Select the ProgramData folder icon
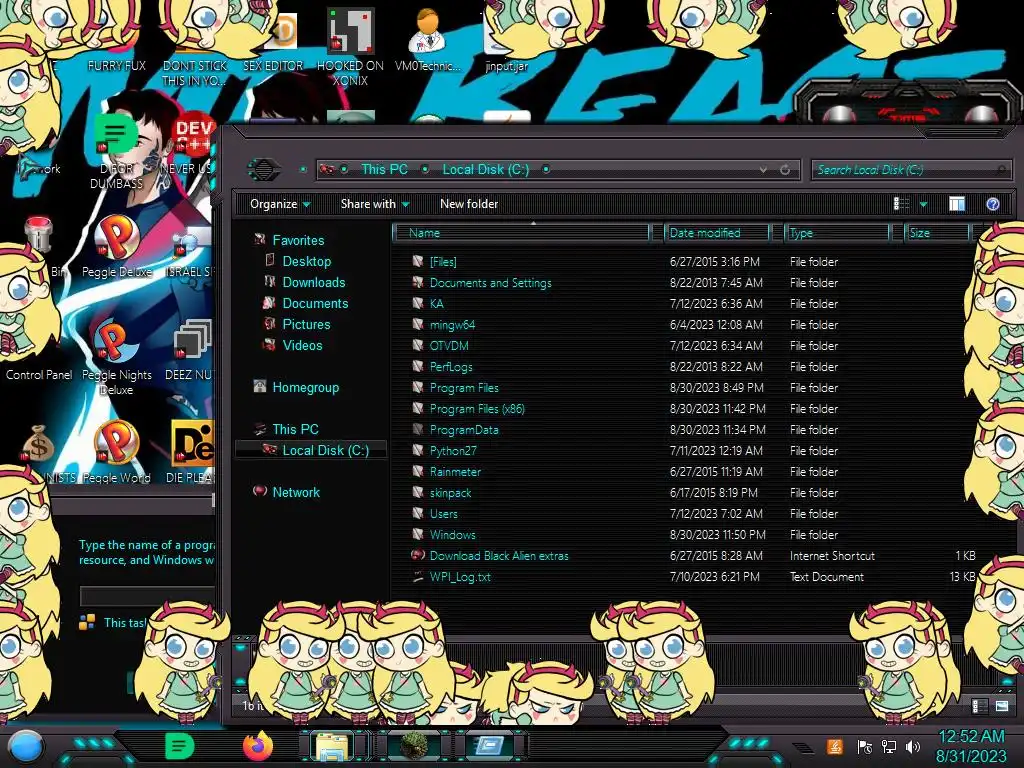Screen dimensions: 1024x768 418,429
